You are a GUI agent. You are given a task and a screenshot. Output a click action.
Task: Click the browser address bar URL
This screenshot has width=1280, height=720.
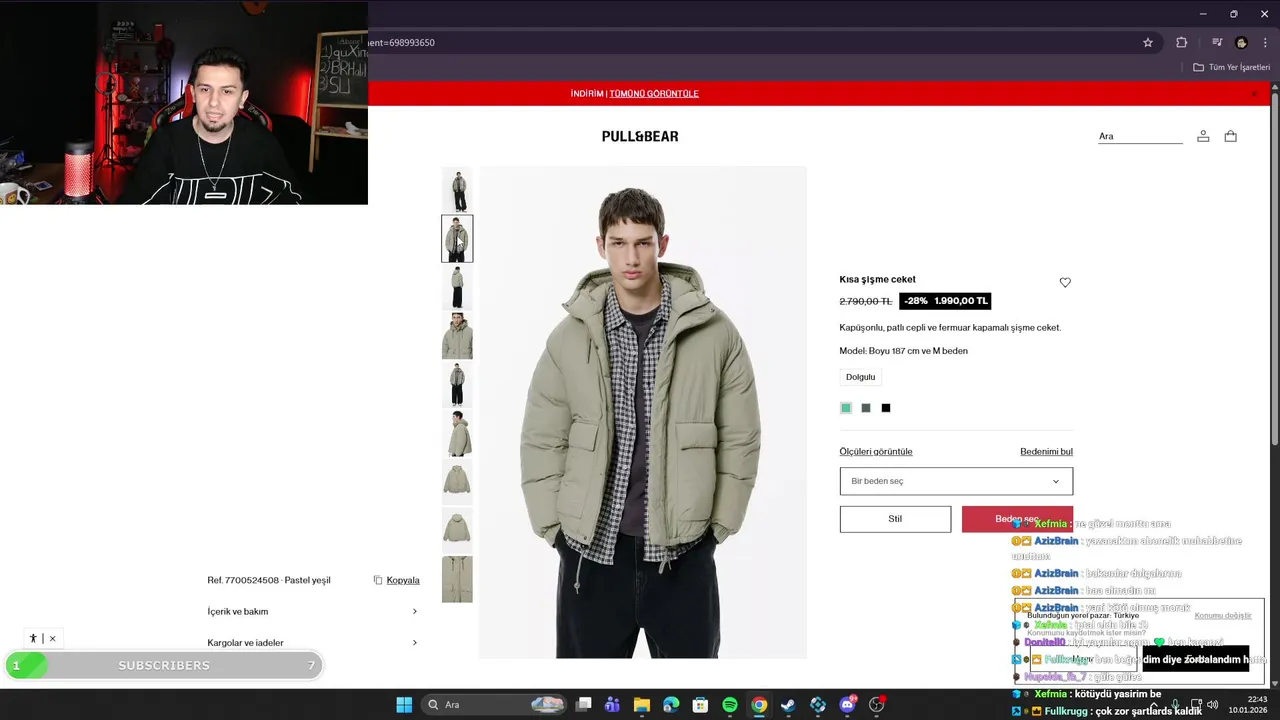(x=401, y=43)
